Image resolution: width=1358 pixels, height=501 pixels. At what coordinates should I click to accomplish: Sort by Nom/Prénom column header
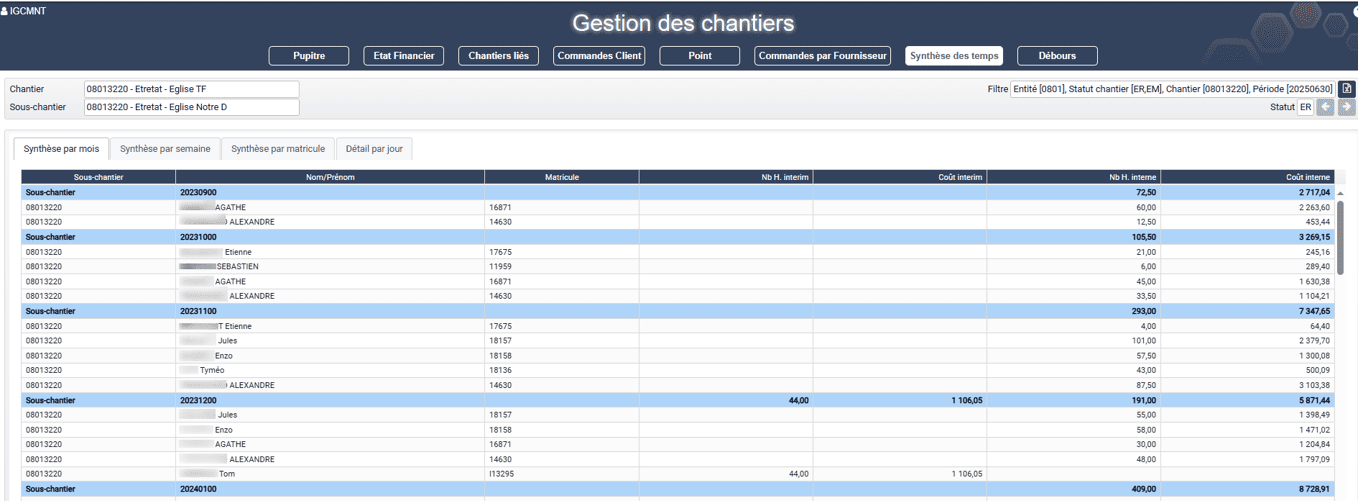tap(330, 177)
